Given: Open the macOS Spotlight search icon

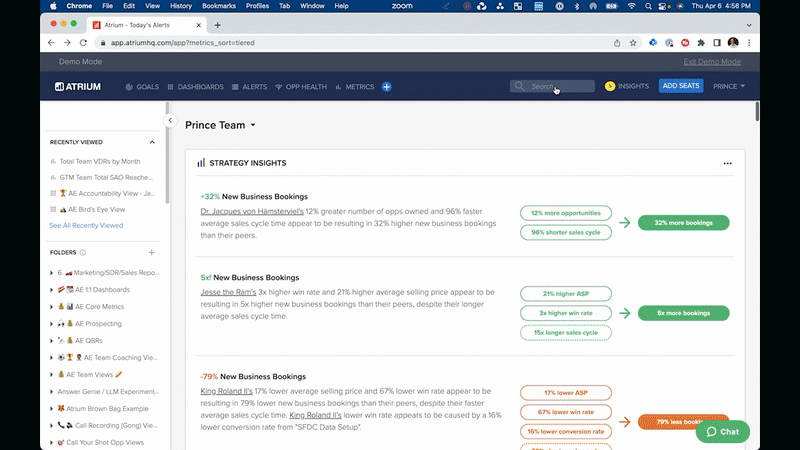Looking at the screenshot, I should (648, 6).
